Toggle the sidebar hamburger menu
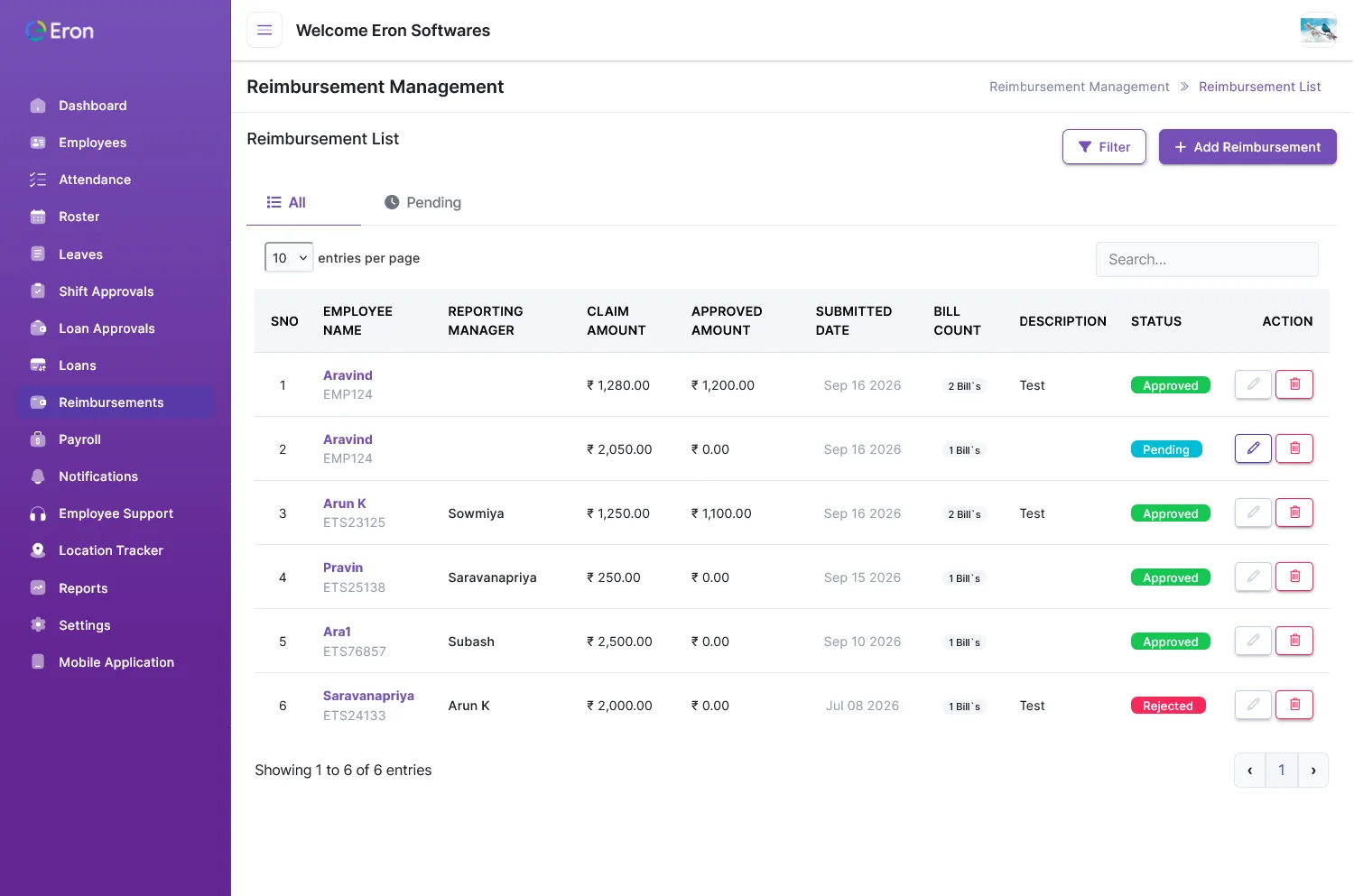Viewport: 1354px width, 896px height. tap(264, 30)
